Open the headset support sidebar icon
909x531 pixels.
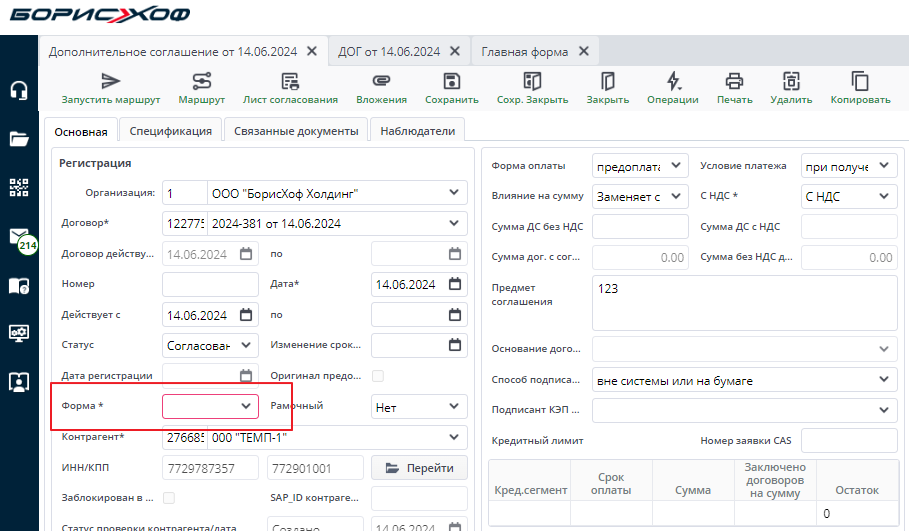18,91
